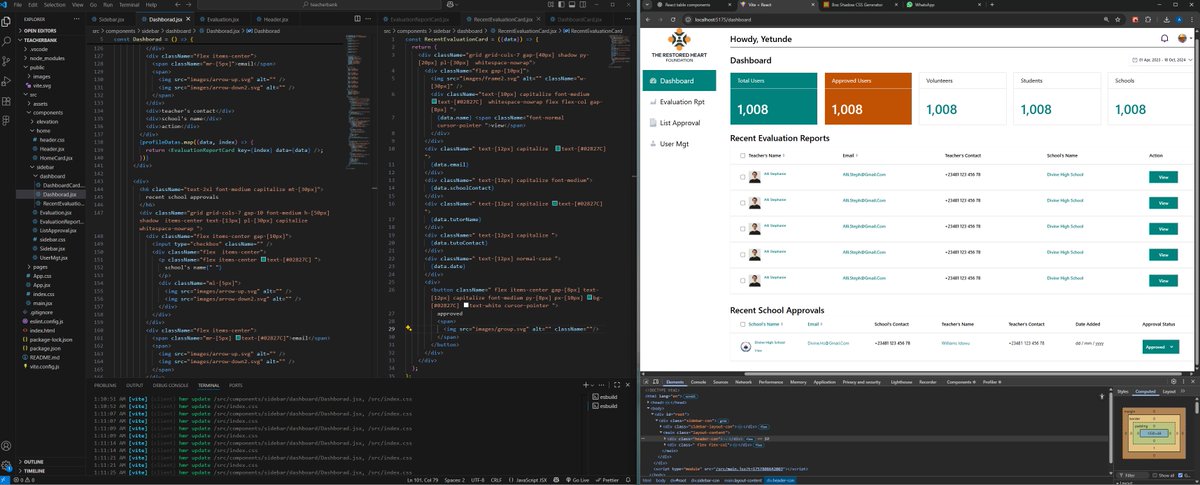Go to Evaluation Rpt in sidebar
Viewport: 1200px width, 485px height.
pyautogui.click(x=682, y=102)
